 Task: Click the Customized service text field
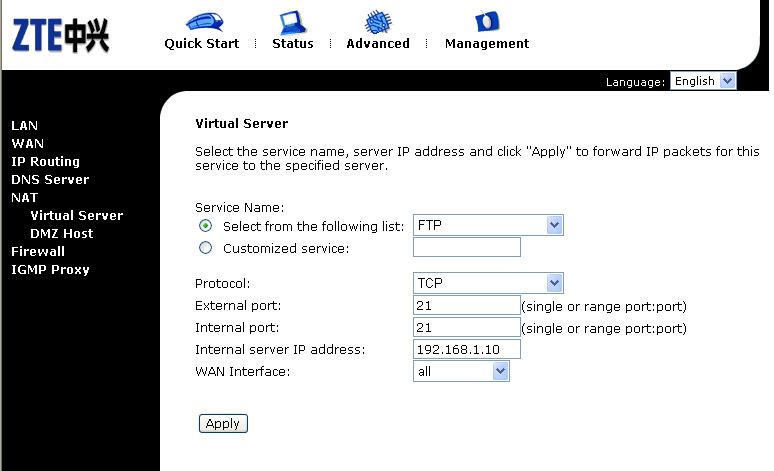point(466,247)
